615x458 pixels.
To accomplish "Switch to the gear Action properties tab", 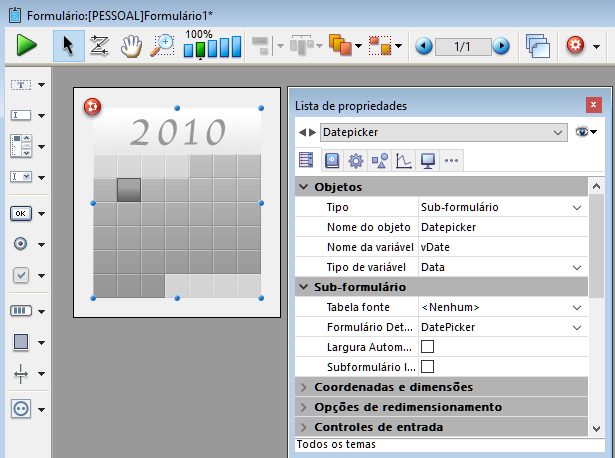I will tap(355, 160).
